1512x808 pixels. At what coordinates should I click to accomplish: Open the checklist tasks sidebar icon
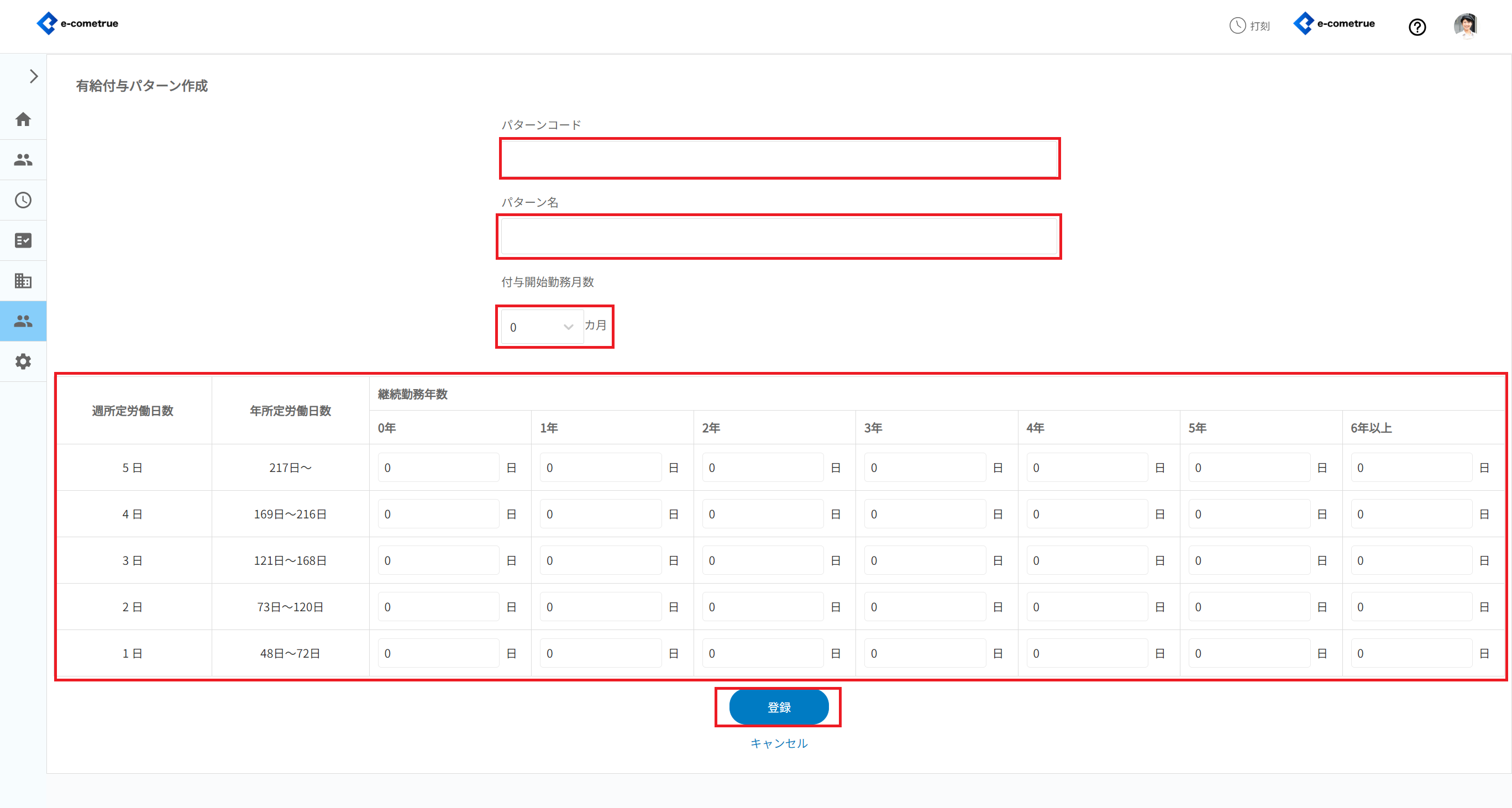pos(23,240)
